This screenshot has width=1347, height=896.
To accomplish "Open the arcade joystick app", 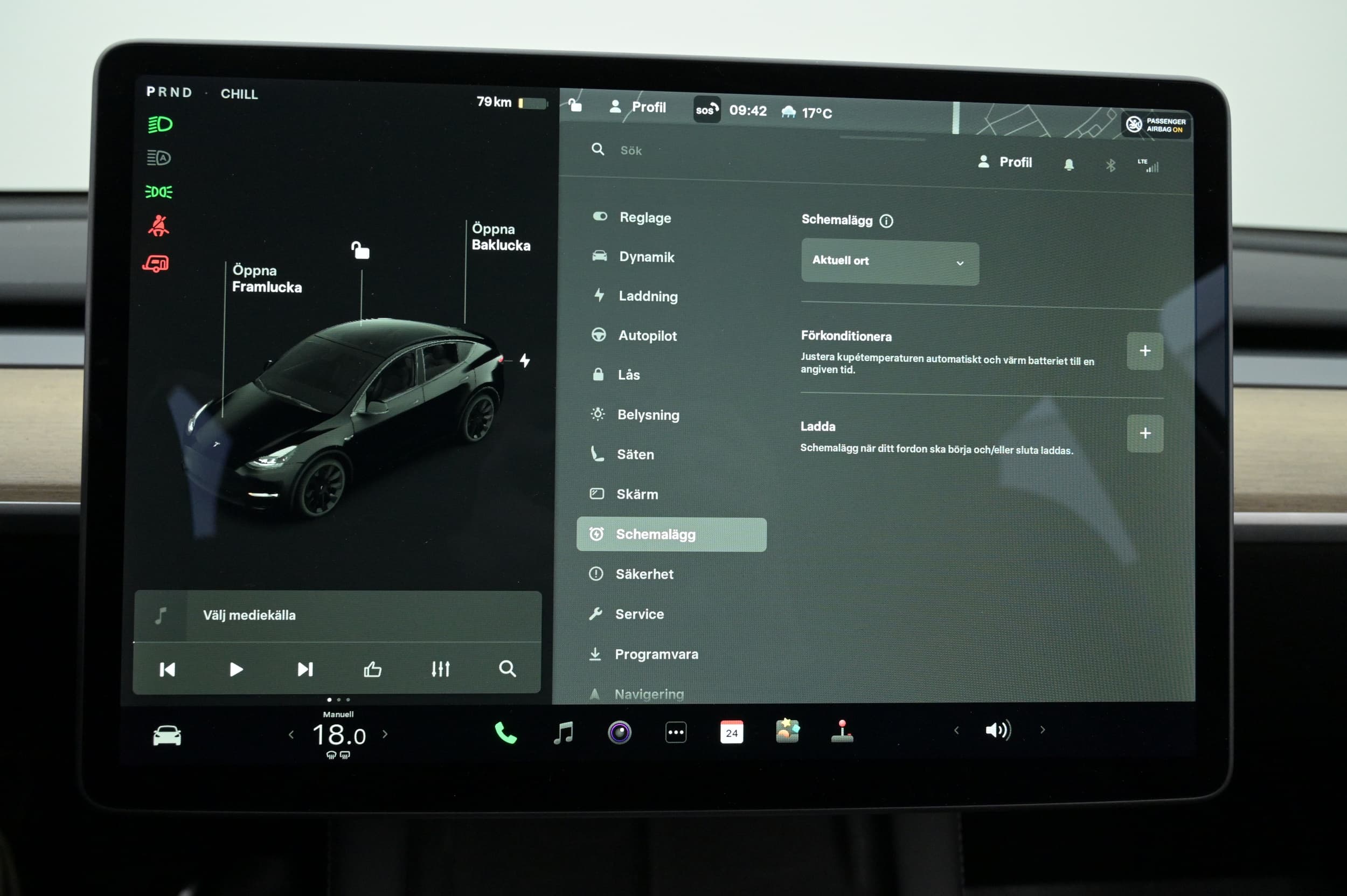I will point(842,732).
